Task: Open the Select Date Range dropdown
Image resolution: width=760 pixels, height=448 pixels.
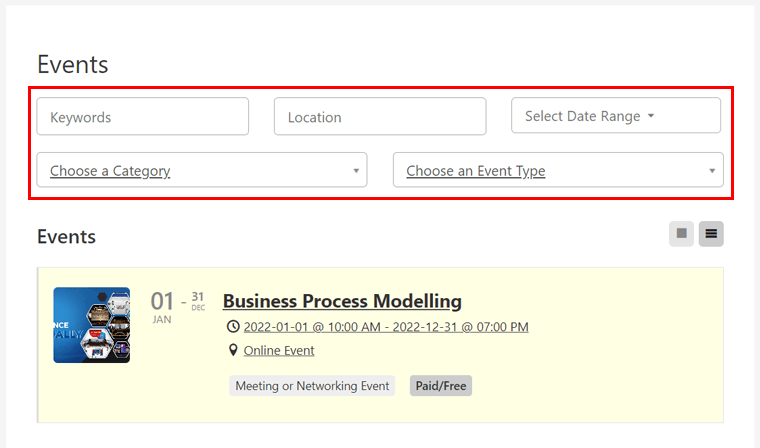Action: [x=615, y=116]
